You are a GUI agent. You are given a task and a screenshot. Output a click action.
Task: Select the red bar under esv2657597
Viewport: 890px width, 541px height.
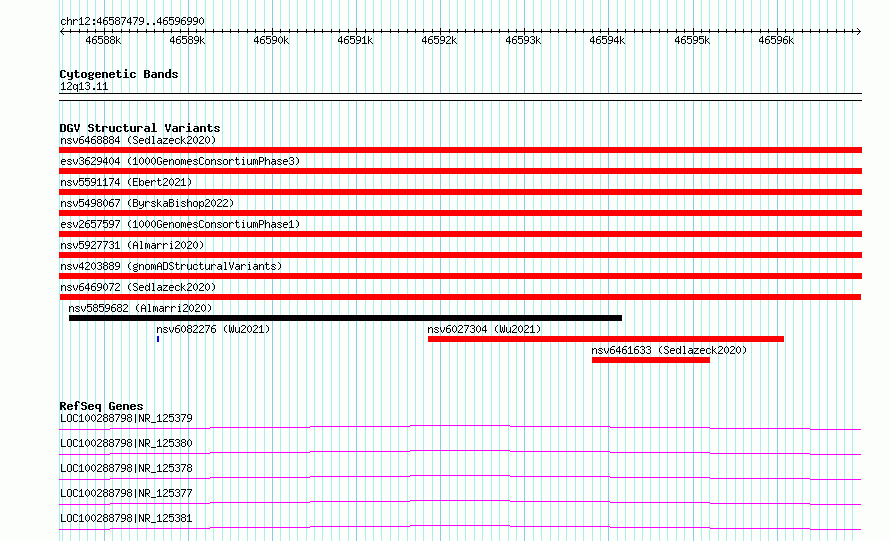click(x=460, y=234)
